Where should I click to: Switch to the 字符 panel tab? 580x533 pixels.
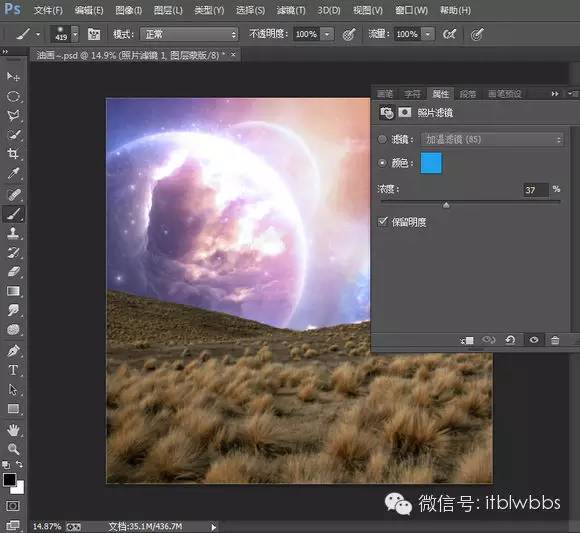click(412, 94)
